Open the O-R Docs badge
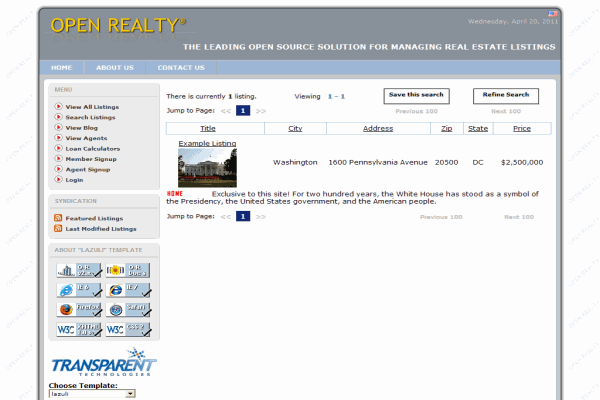 click(x=128, y=270)
